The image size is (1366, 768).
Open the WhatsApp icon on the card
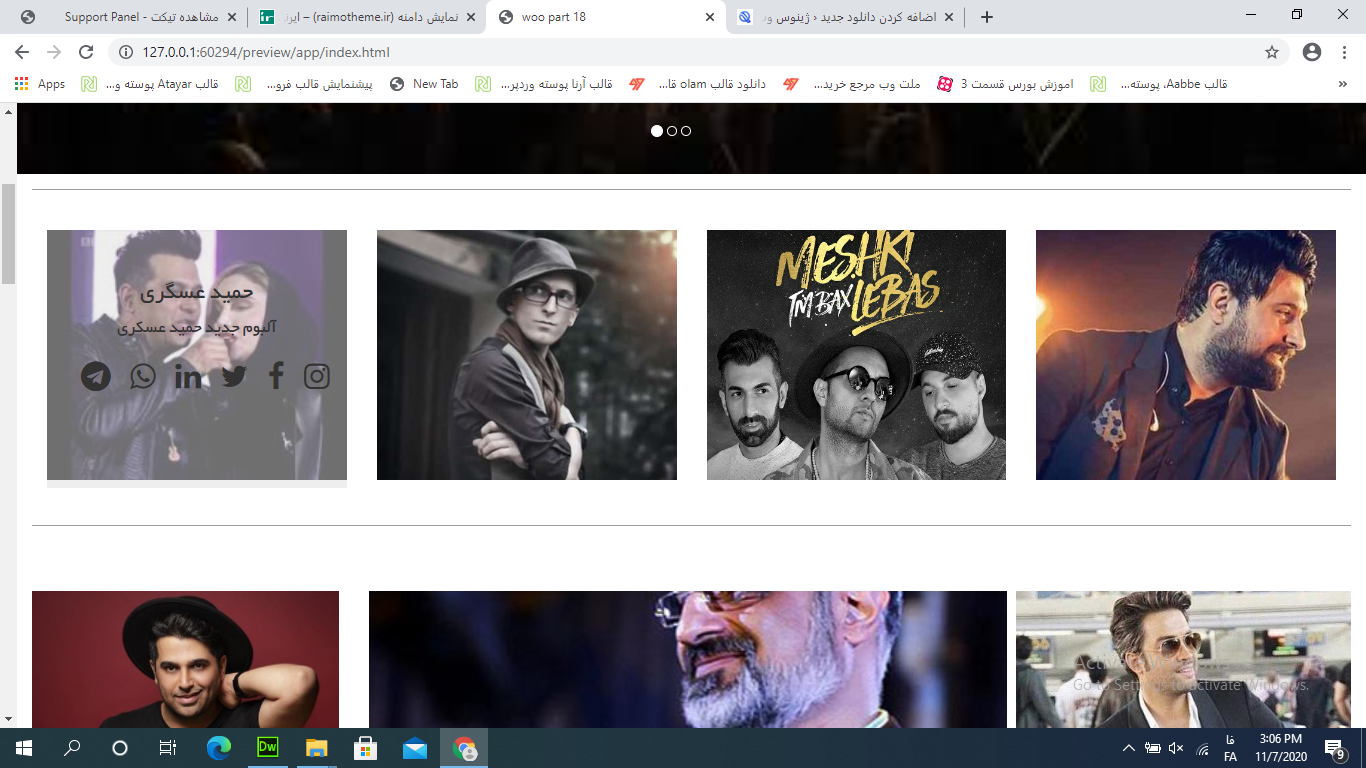143,376
